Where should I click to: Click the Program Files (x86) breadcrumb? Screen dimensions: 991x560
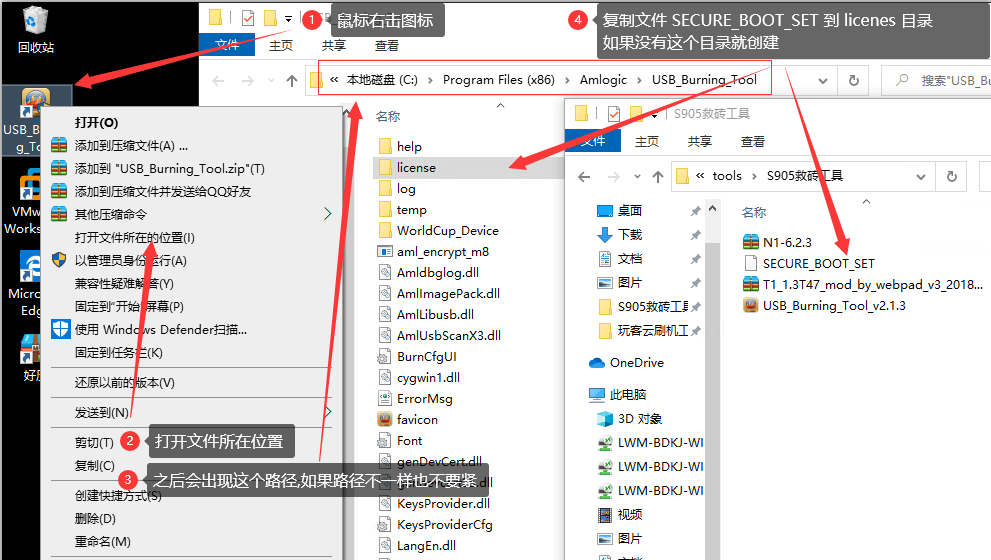[x=499, y=80]
